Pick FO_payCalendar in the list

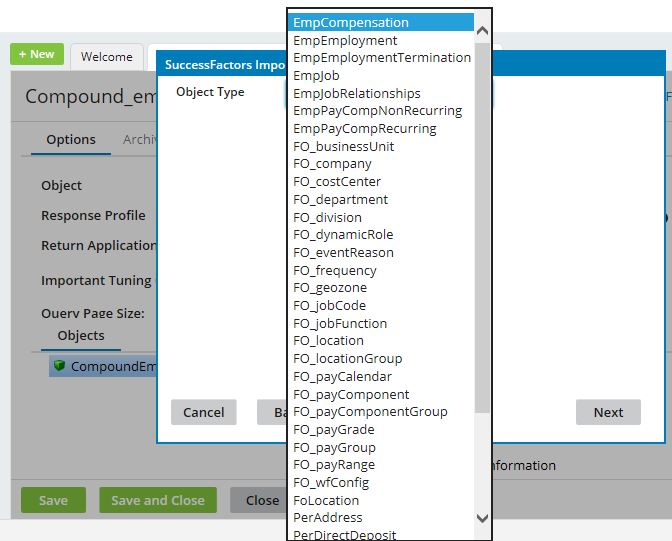pos(381,376)
